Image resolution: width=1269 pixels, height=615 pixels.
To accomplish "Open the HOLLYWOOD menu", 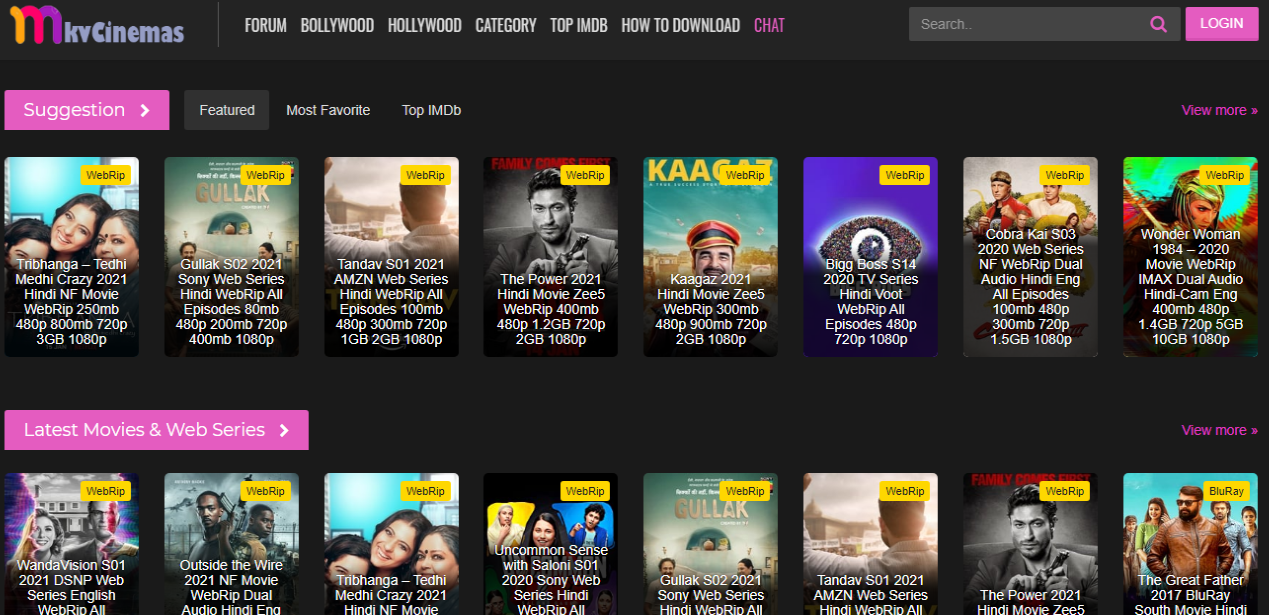I will [x=425, y=25].
